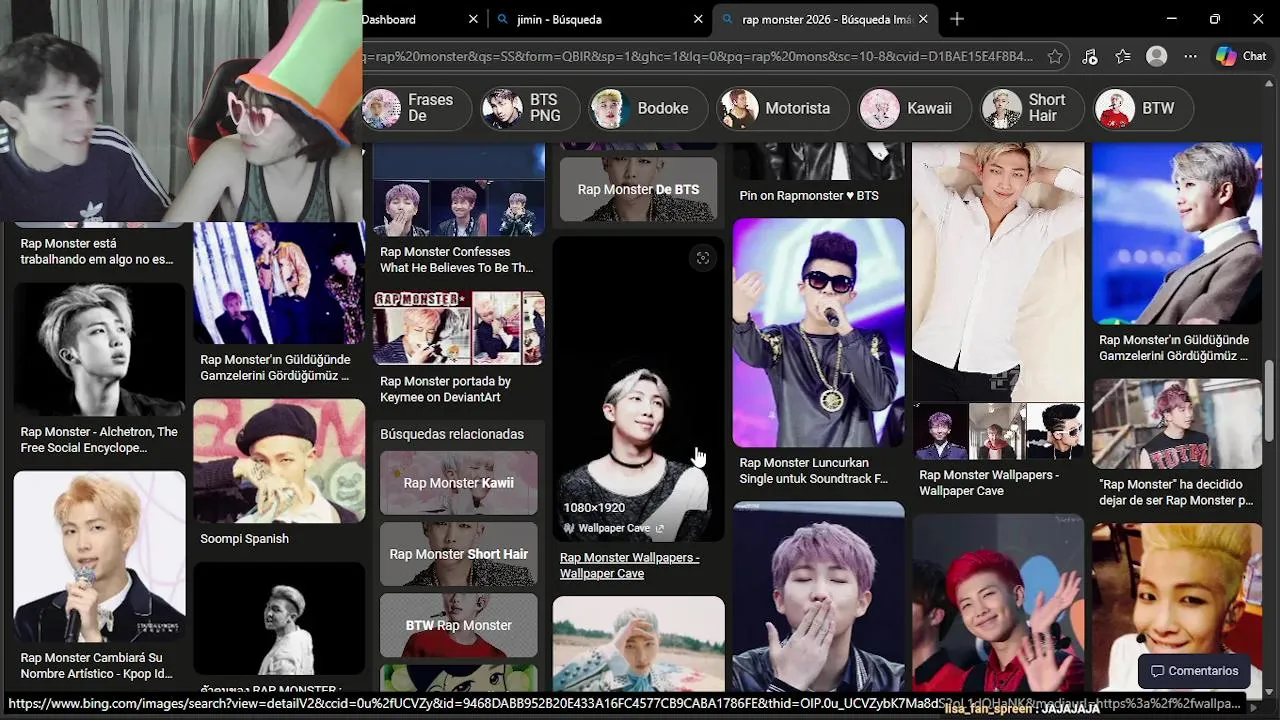Viewport: 1280px width, 720px height.
Task: Open the RAP MONSTER collage thumbnail
Action: (x=459, y=328)
